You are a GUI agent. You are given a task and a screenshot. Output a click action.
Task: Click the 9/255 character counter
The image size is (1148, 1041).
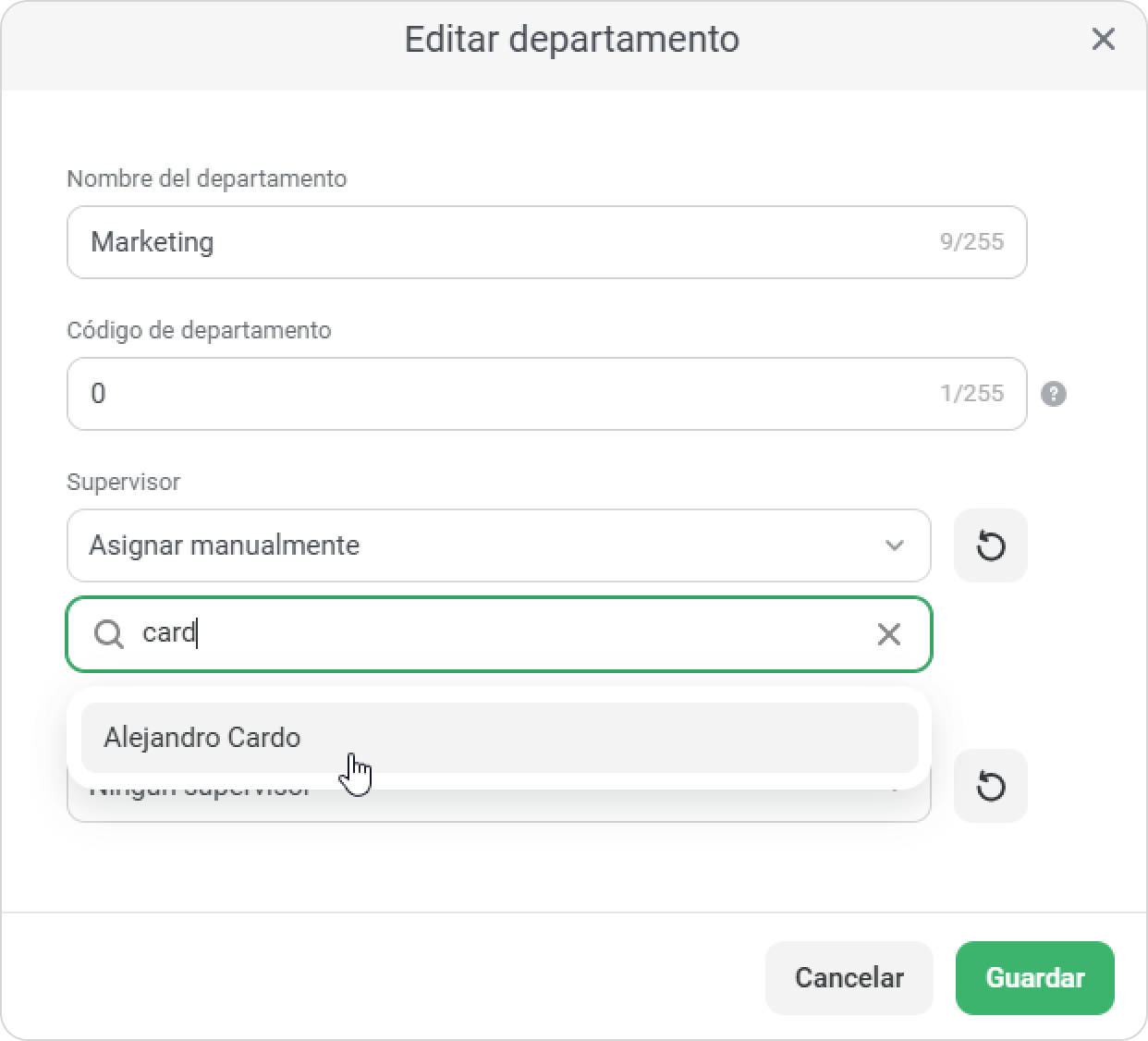(x=971, y=241)
